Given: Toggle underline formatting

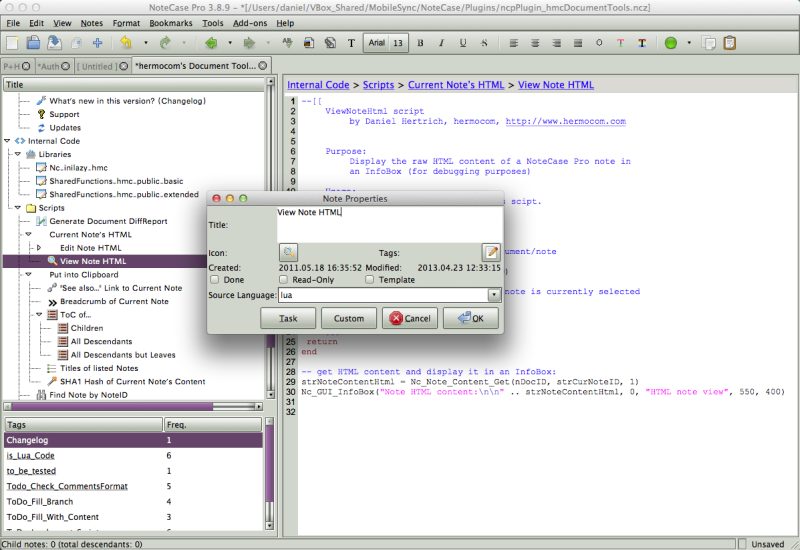Looking at the screenshot, I should click(463, 43).
